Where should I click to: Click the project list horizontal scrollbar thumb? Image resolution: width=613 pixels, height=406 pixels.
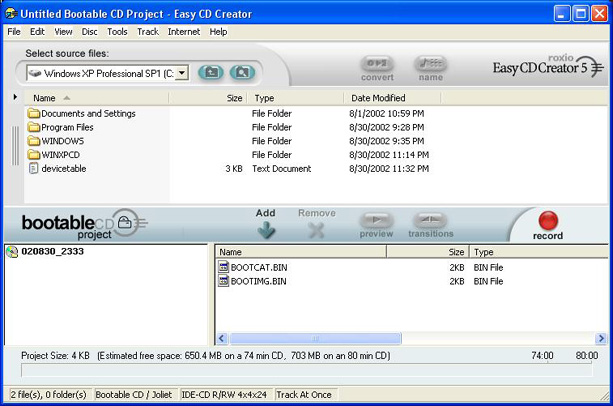pos(315,338)
